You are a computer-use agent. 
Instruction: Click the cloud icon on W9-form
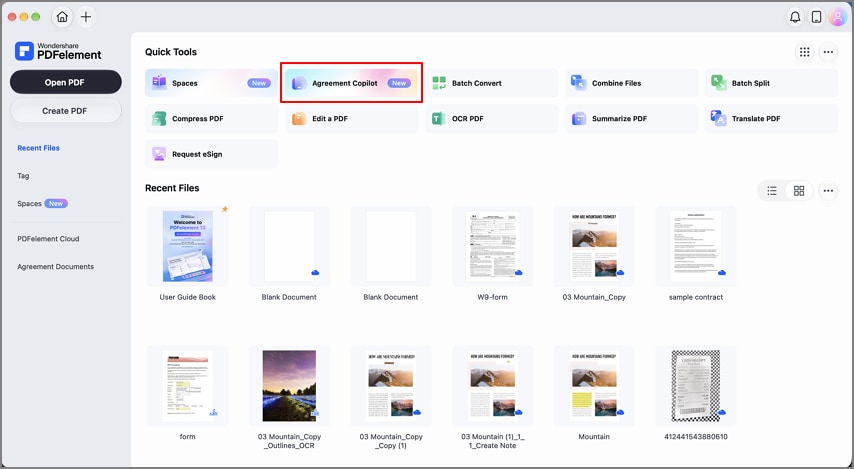point(518,272)
